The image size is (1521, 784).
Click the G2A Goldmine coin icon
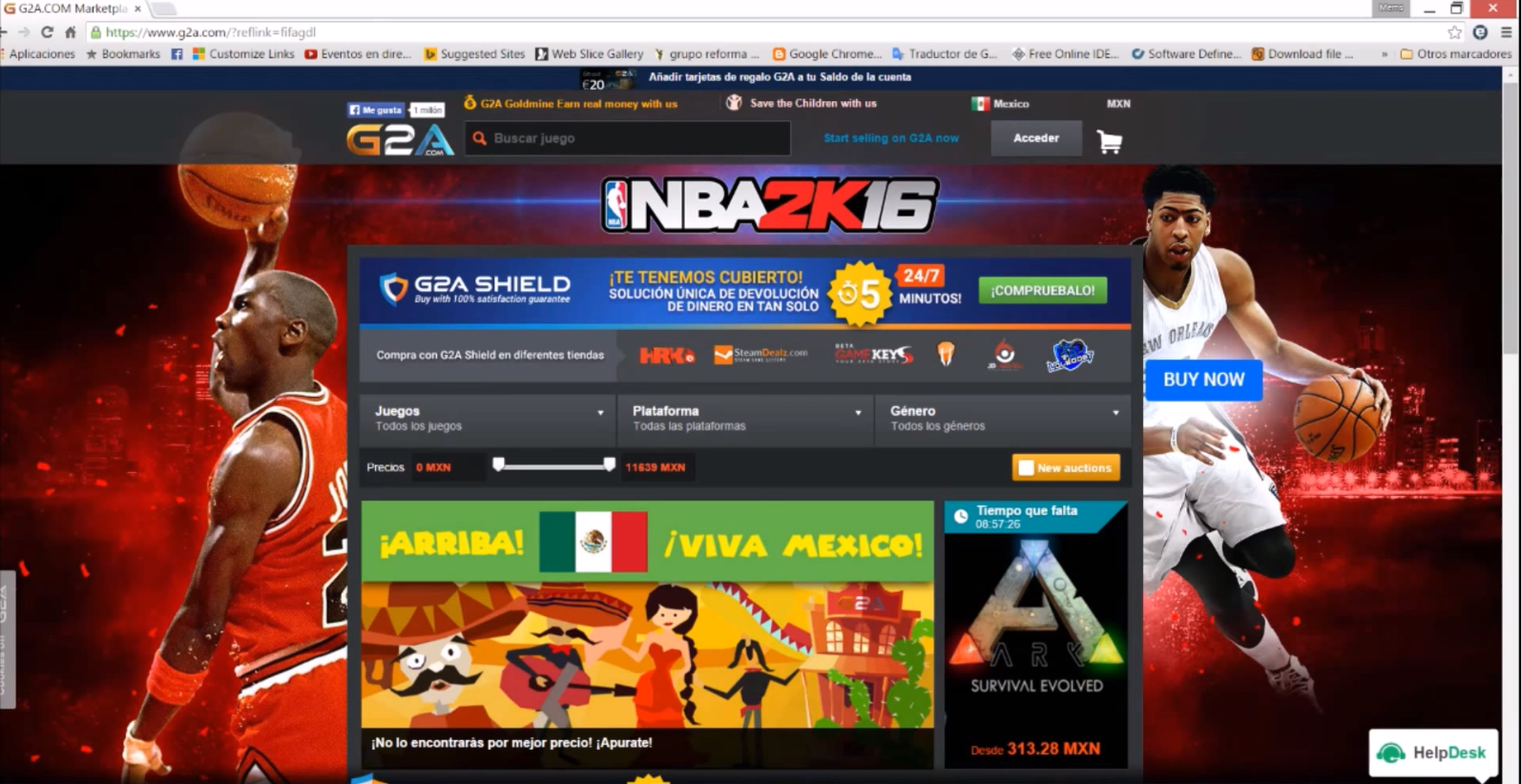[469, 102]
